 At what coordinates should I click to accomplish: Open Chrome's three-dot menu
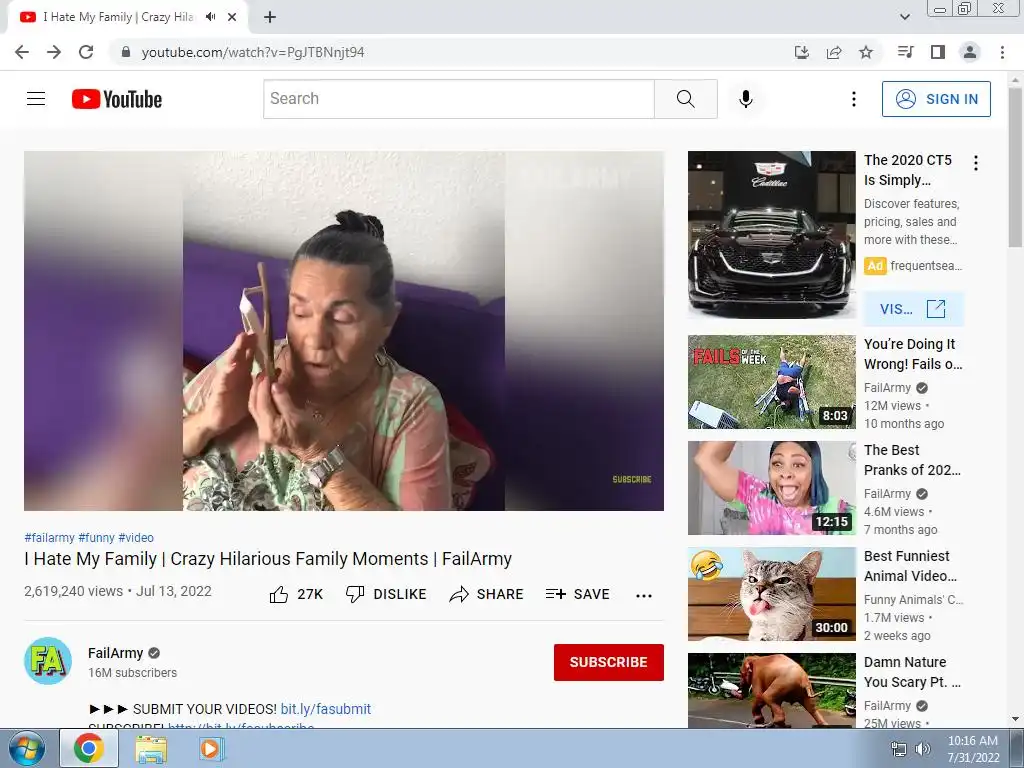[x=1002, y=52]
